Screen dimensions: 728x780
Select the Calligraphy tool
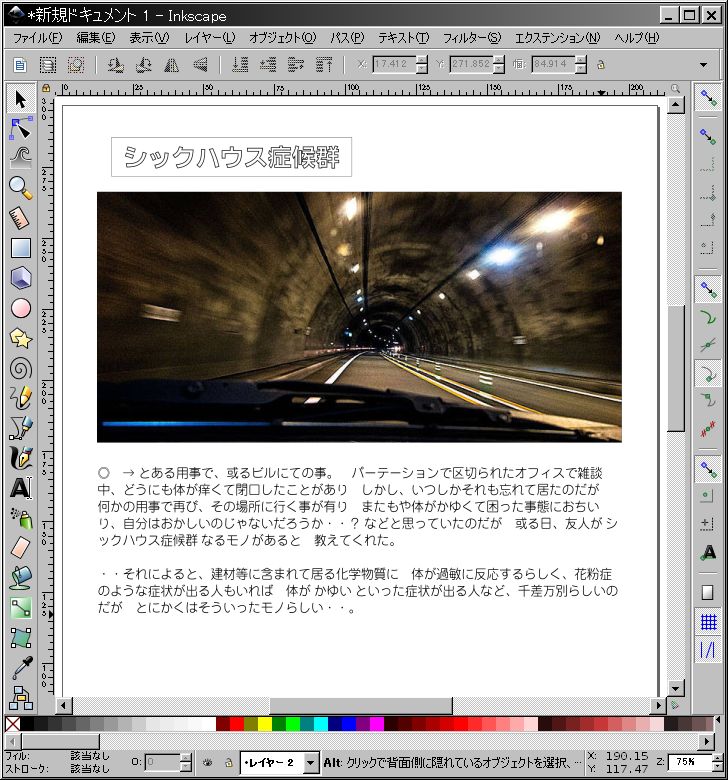[x=20, y=458]
